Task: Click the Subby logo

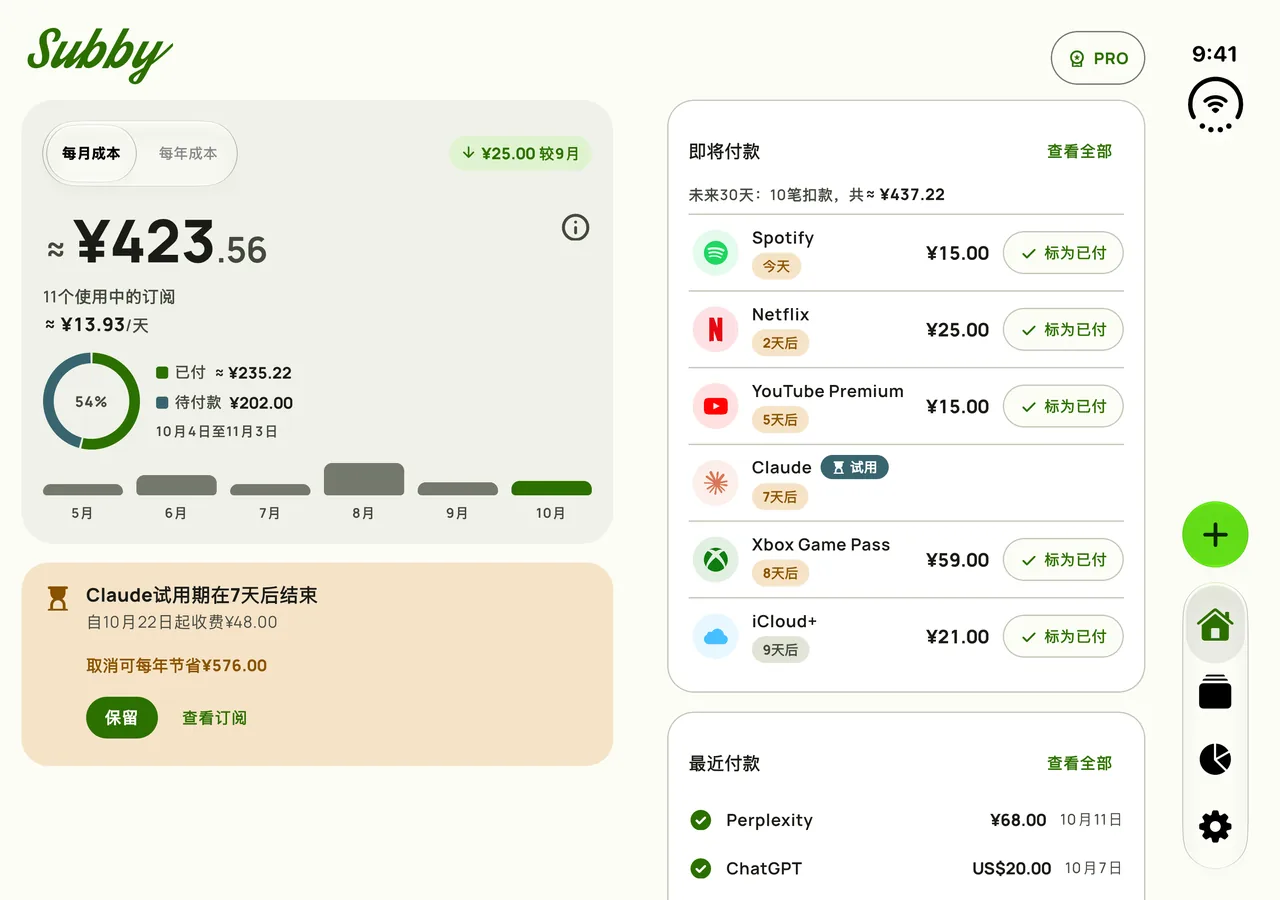Action: (100, 54)
